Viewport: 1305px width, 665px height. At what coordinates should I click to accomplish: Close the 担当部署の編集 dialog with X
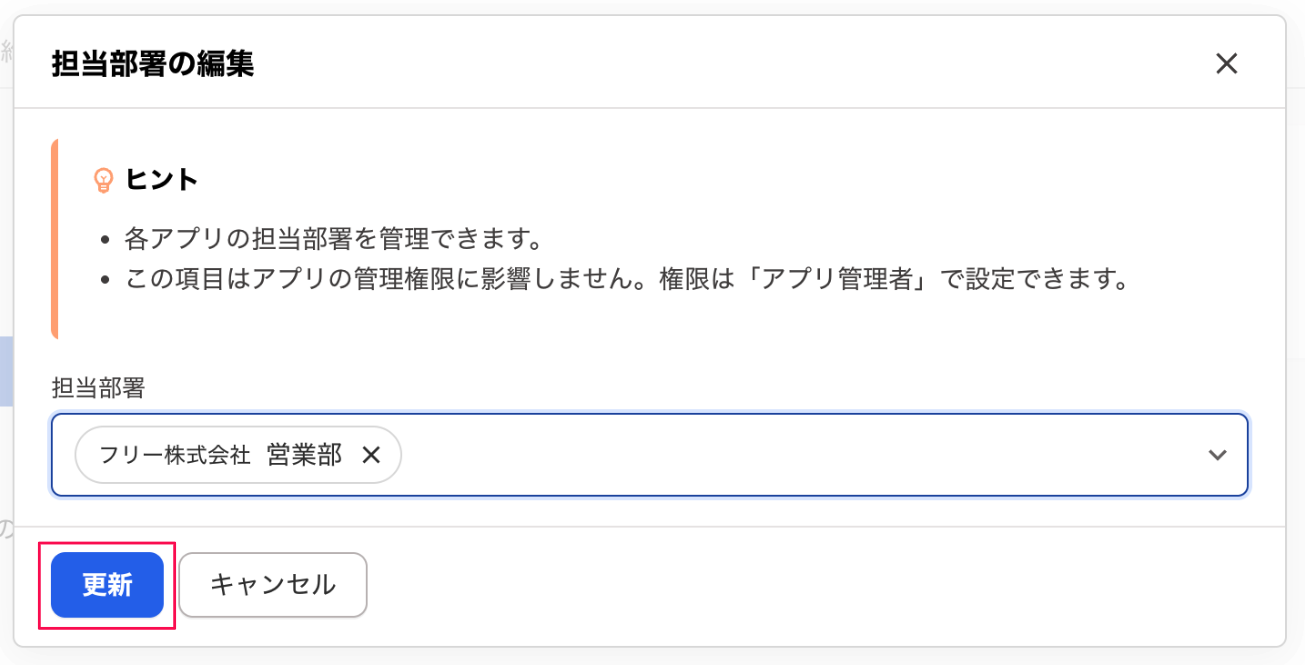click(1226, 64)
